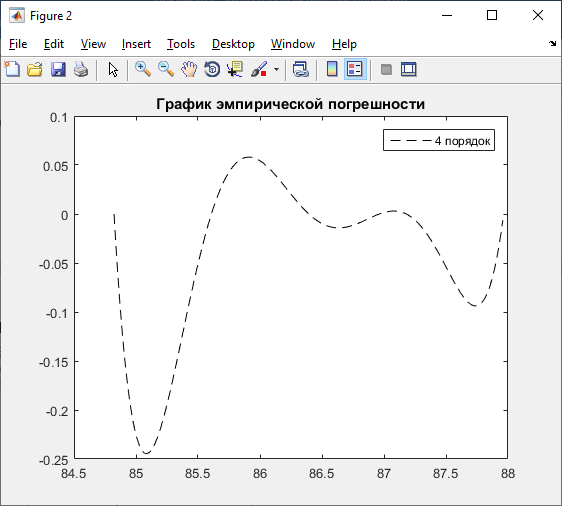
Task: Insert Colorbar using toolbar icon
Action: click(332, 69)
